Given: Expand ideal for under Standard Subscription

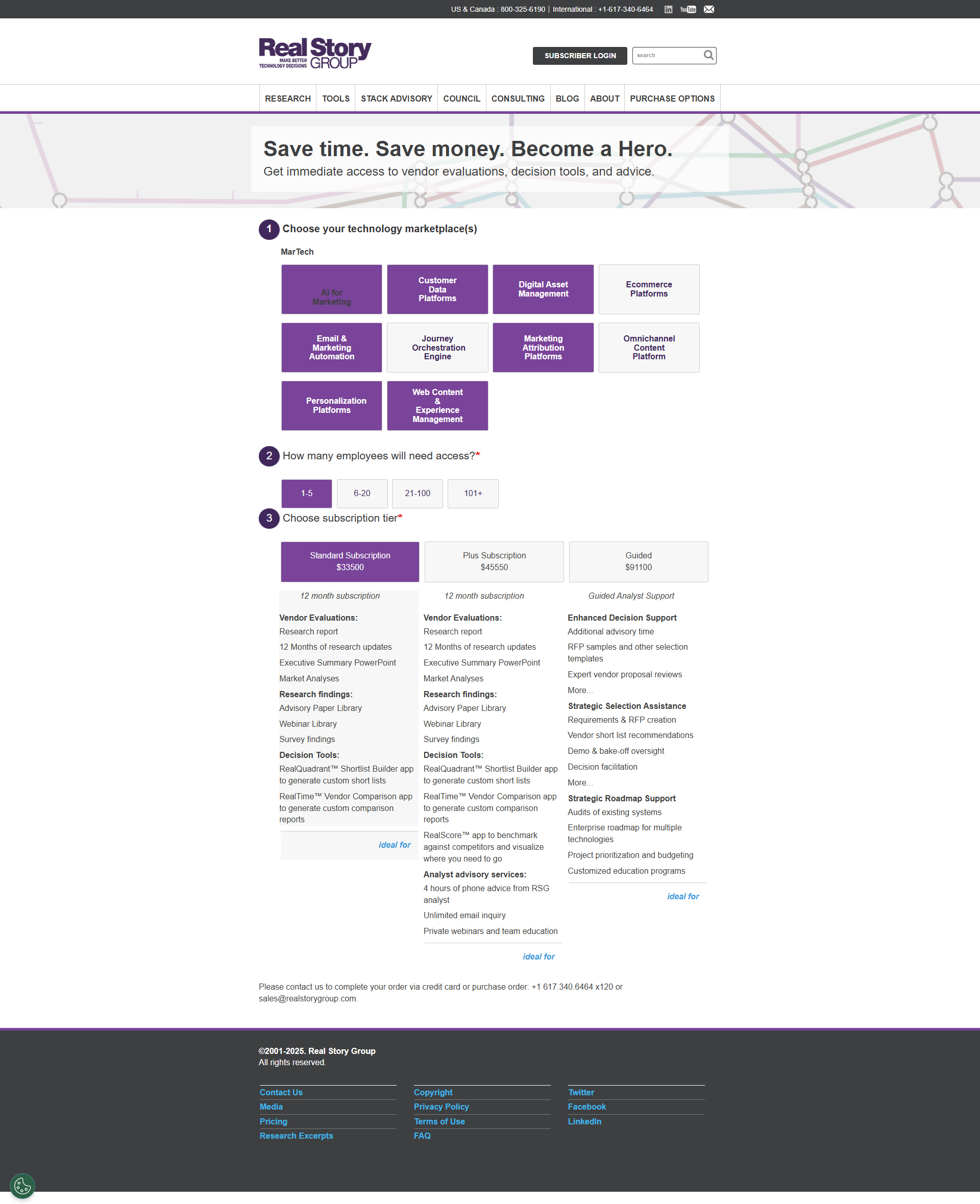Looking at the screenshot, I should pyautogui.click(x=394, y=845).
